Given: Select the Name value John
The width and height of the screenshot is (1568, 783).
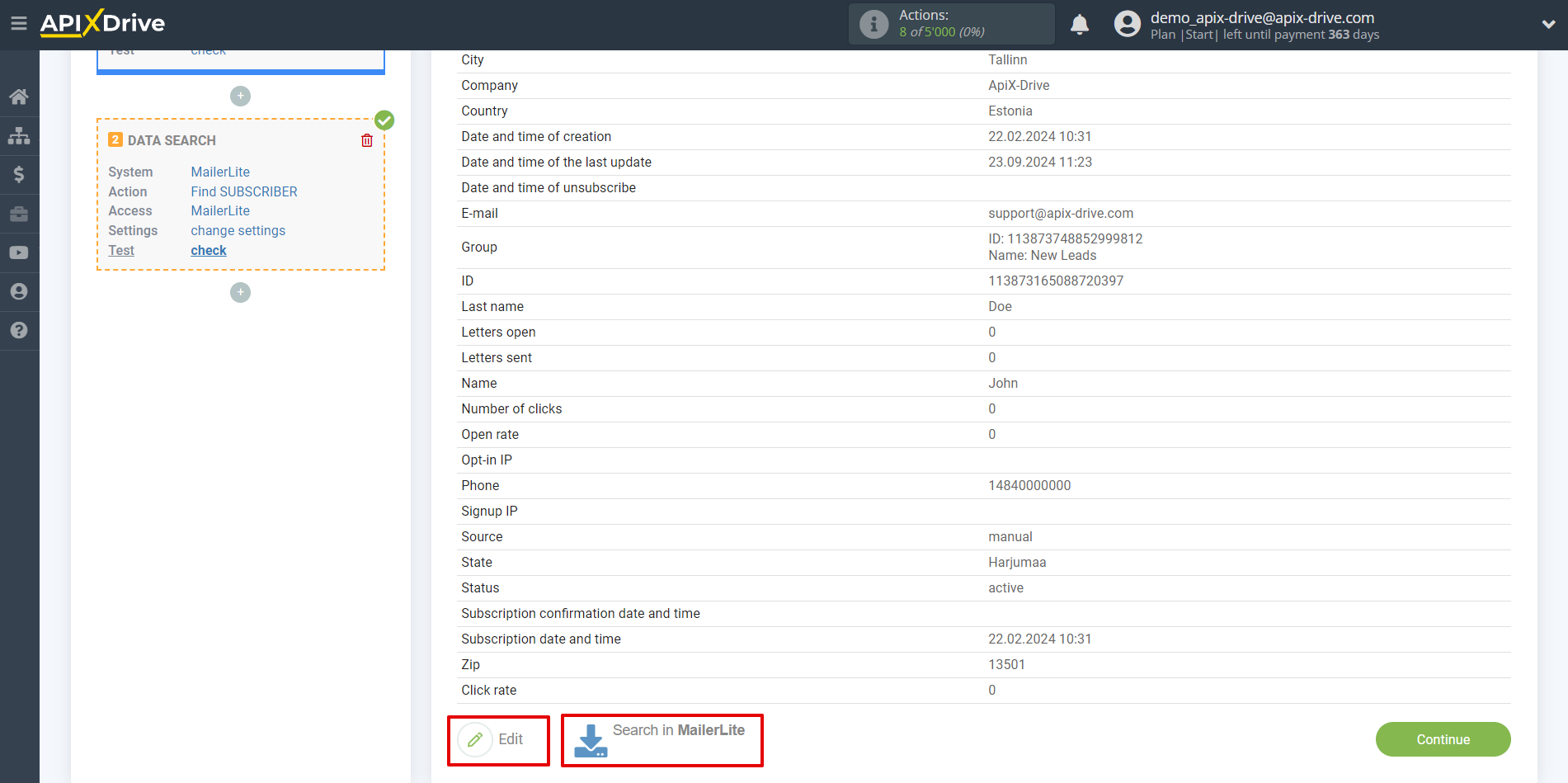Looking at the screenshot, I should coord(1003,383).
